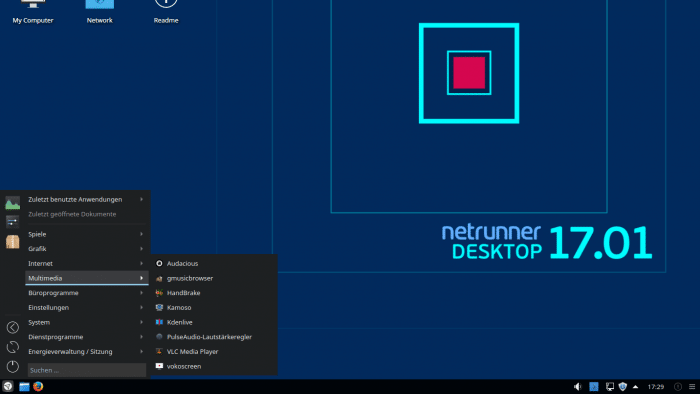
Task: Open the archive manager favorite icon
Action: pos(12,241)
